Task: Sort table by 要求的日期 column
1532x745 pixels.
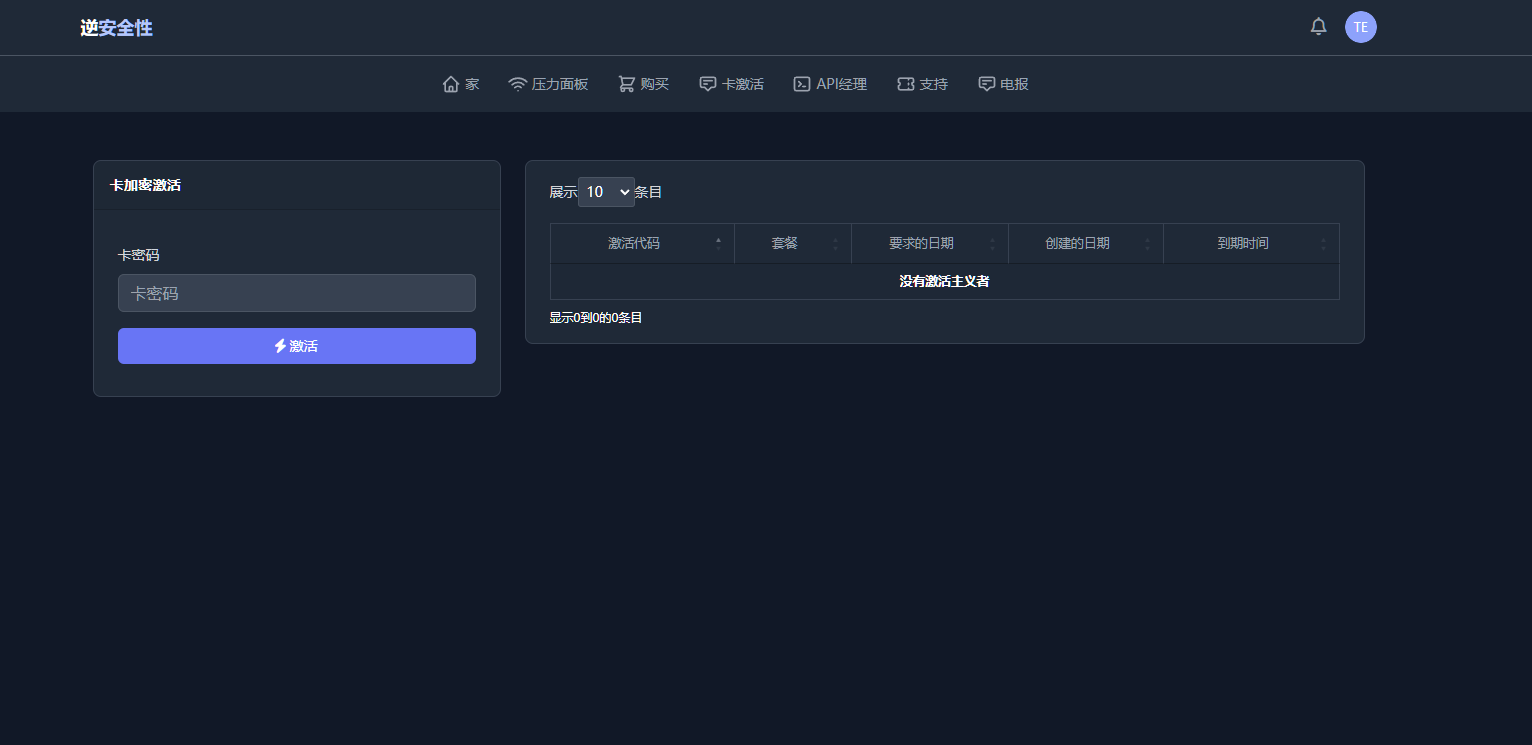Action: (x=930, y=243)
